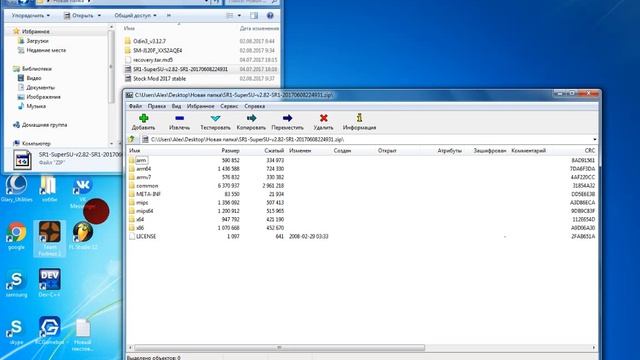Viewport: 640px width, 360px height.
Task: Sort by the Сжатый column header
Action: pos(273,151)
